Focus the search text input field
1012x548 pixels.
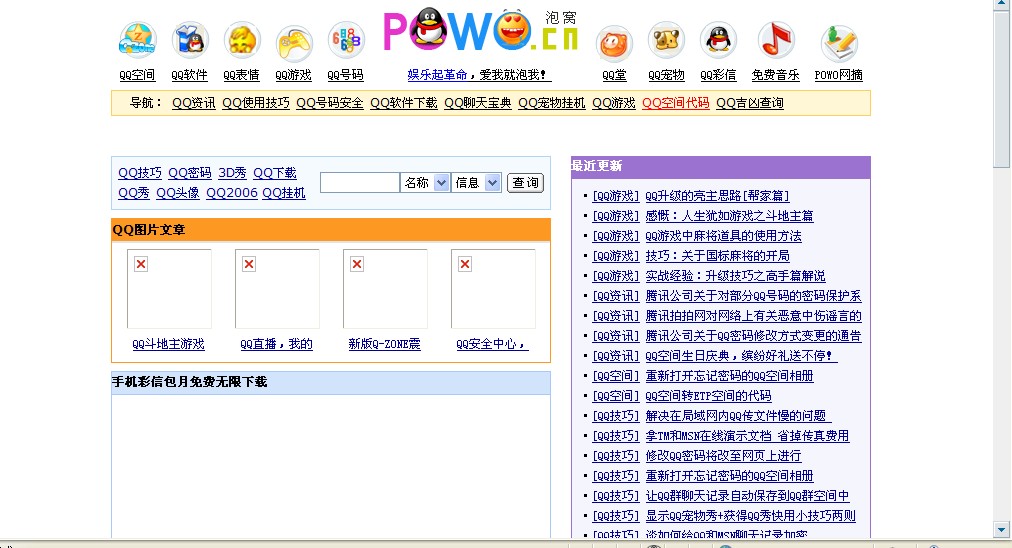(x=359, y=183)
